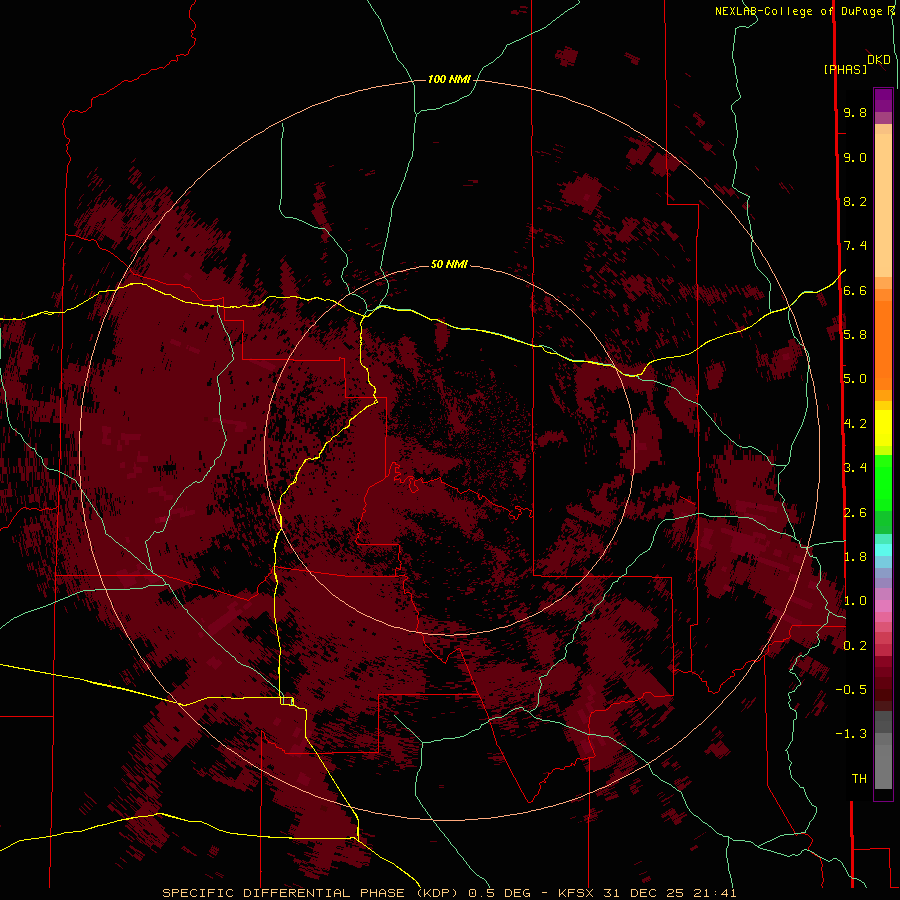Select the pink band of the legend
This screenshot has width=900, height=900.
[x=883, y=606]
